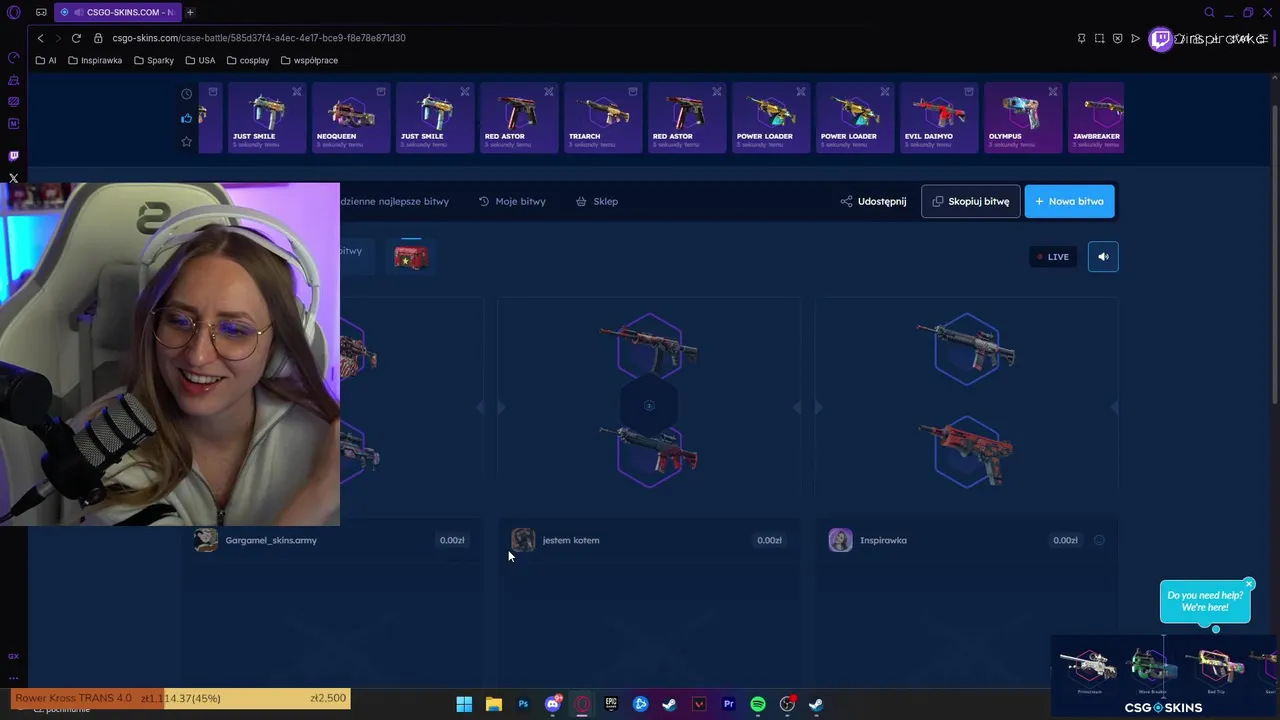Viewport: 1280px width, 720px height.
Task: Open Premiere Pro from taskbar
Action: (728, 704)
